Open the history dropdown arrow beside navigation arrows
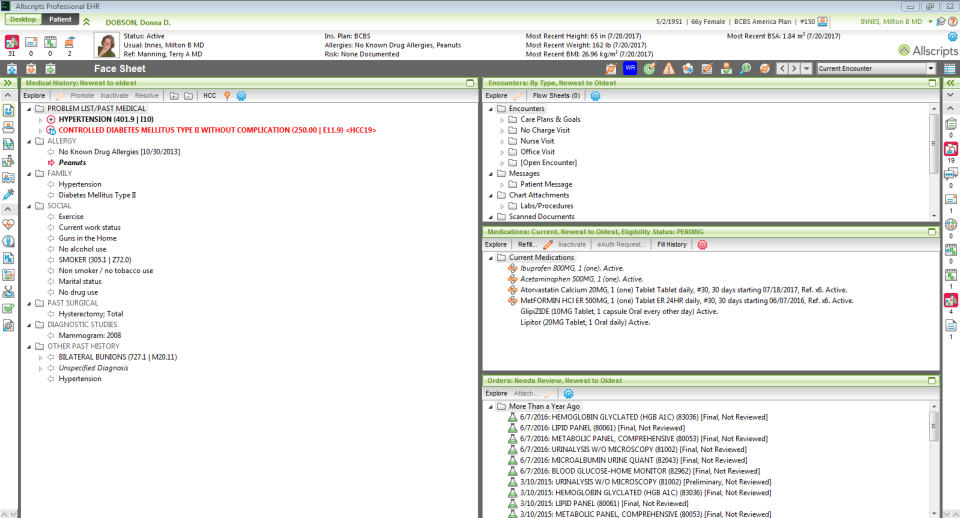 pos(806,69)
